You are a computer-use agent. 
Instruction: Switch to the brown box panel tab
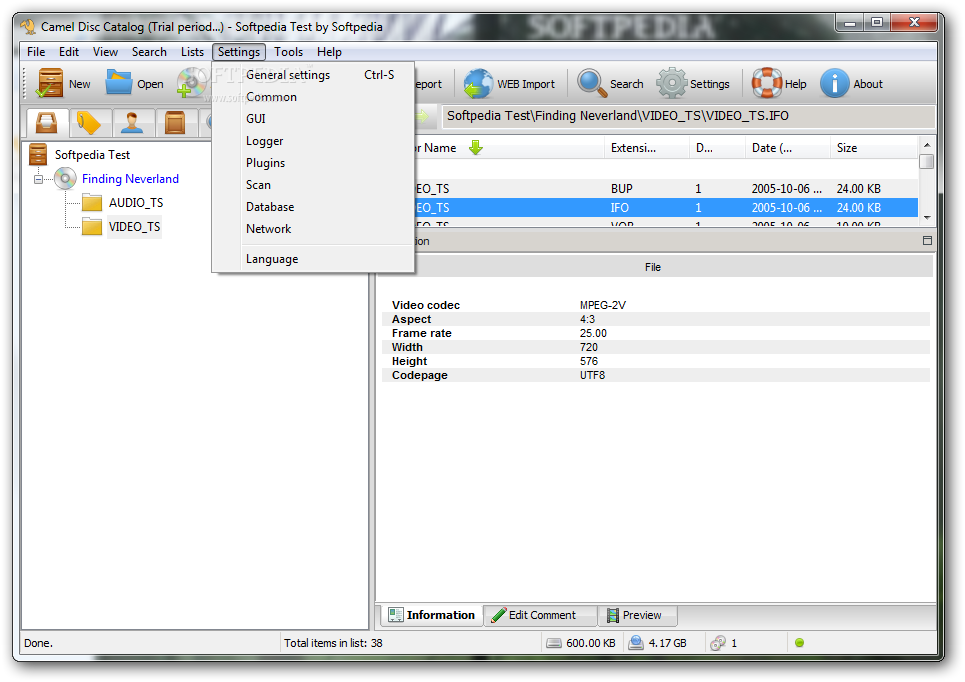click(x=175, y=122)
